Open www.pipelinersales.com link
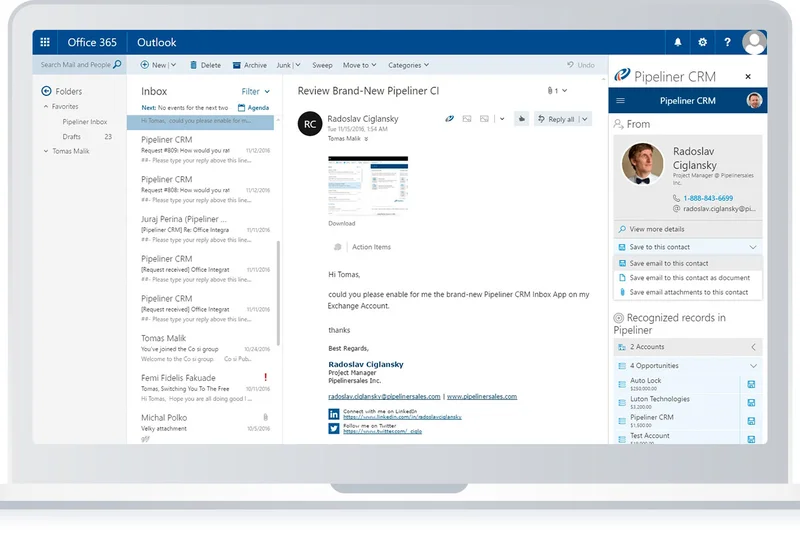The width and height of the screenshot is (800, 533). pyautogui.click(x=482, y=396)
